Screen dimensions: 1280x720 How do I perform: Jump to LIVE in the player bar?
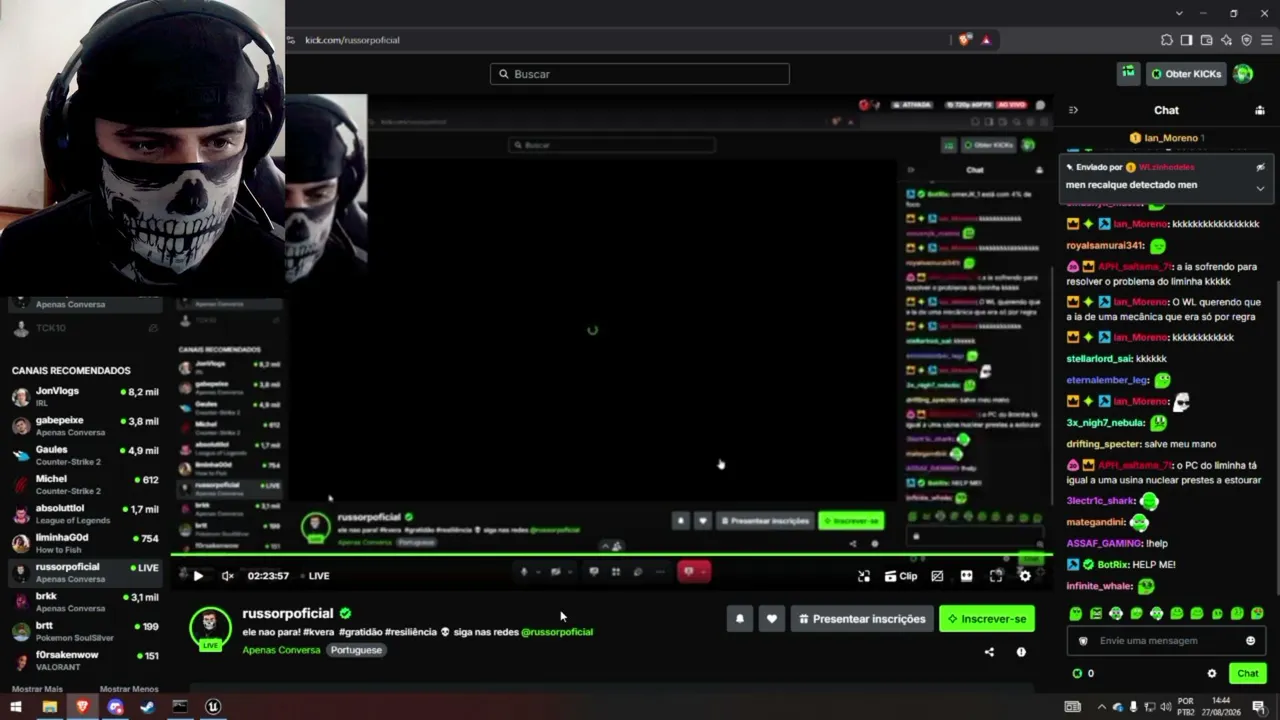tap(319, 576)
